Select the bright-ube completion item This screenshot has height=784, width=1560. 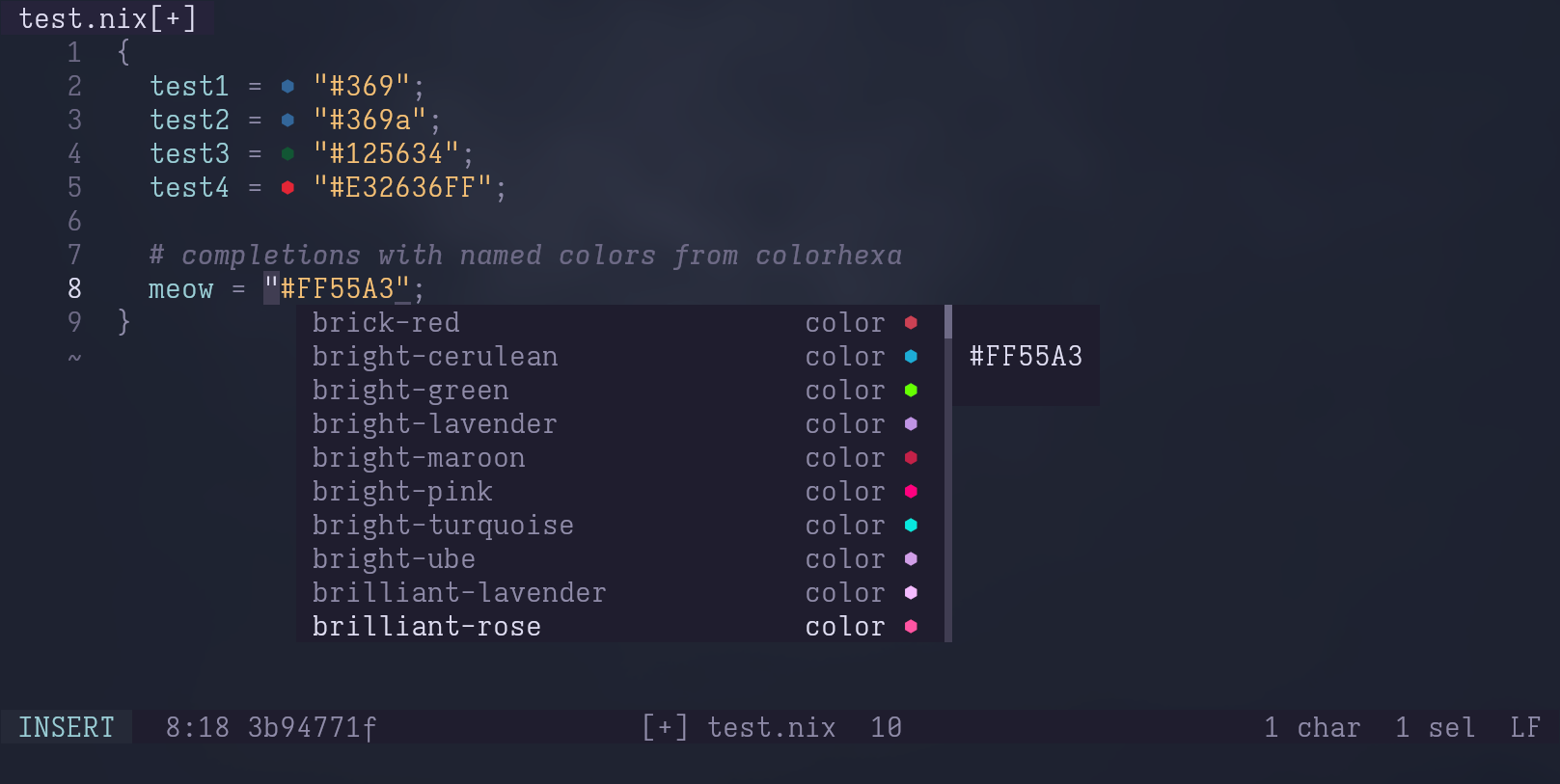coord(620,558)
